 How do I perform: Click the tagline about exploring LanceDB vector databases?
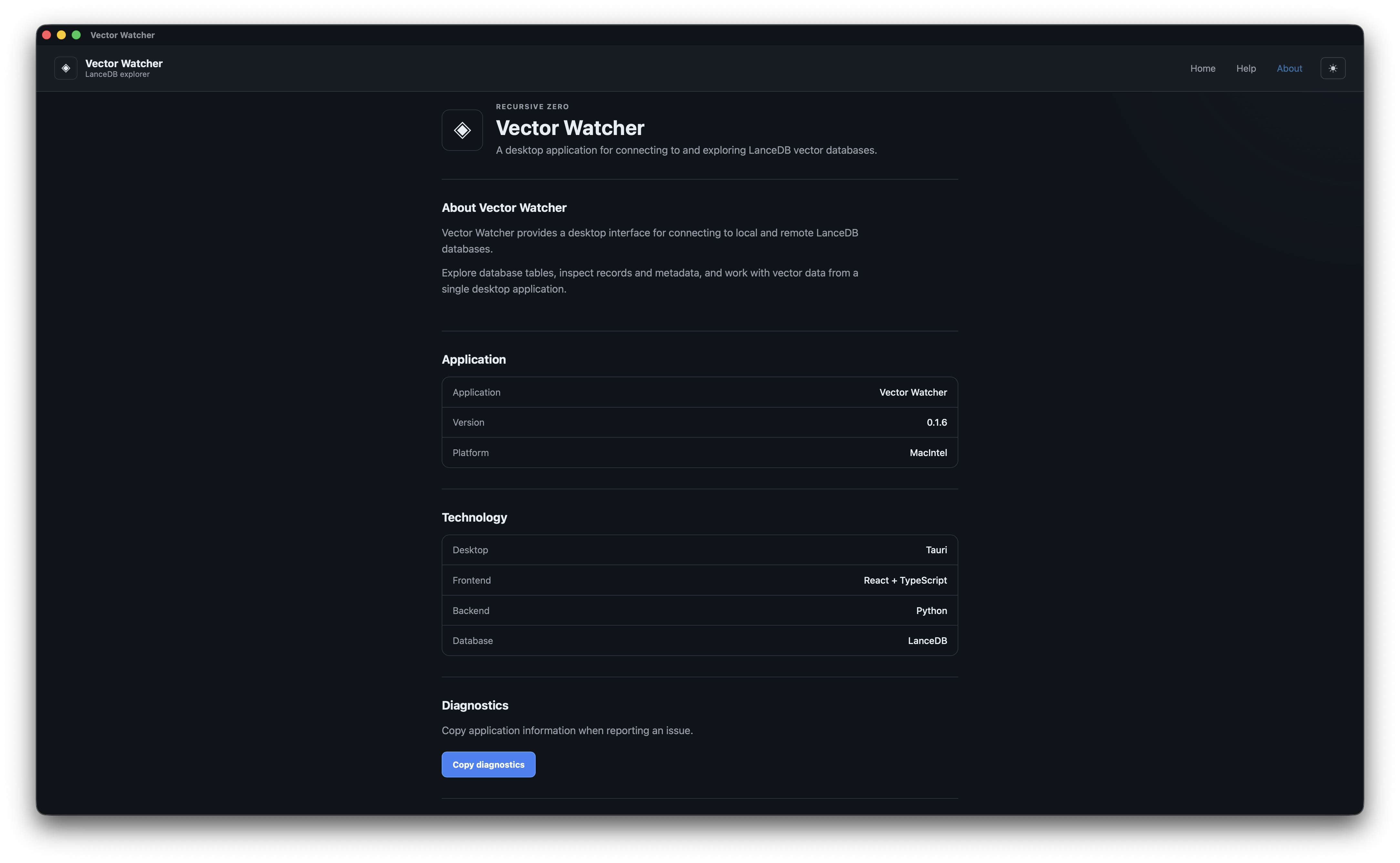point(686,150)
